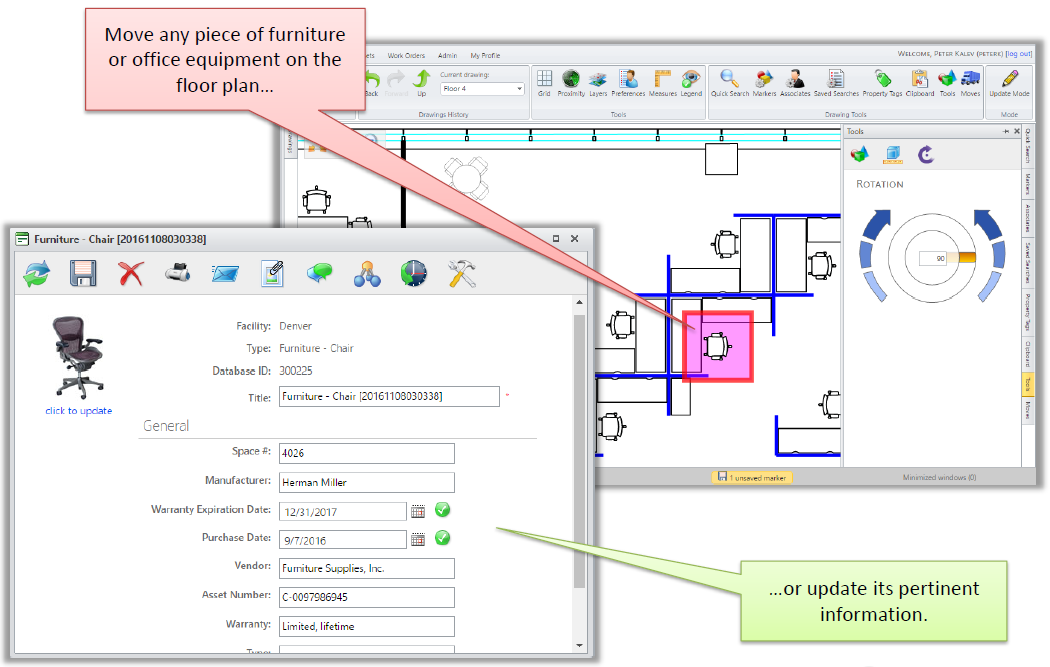Open the Work Orders menu

click(x=406, y=56)
